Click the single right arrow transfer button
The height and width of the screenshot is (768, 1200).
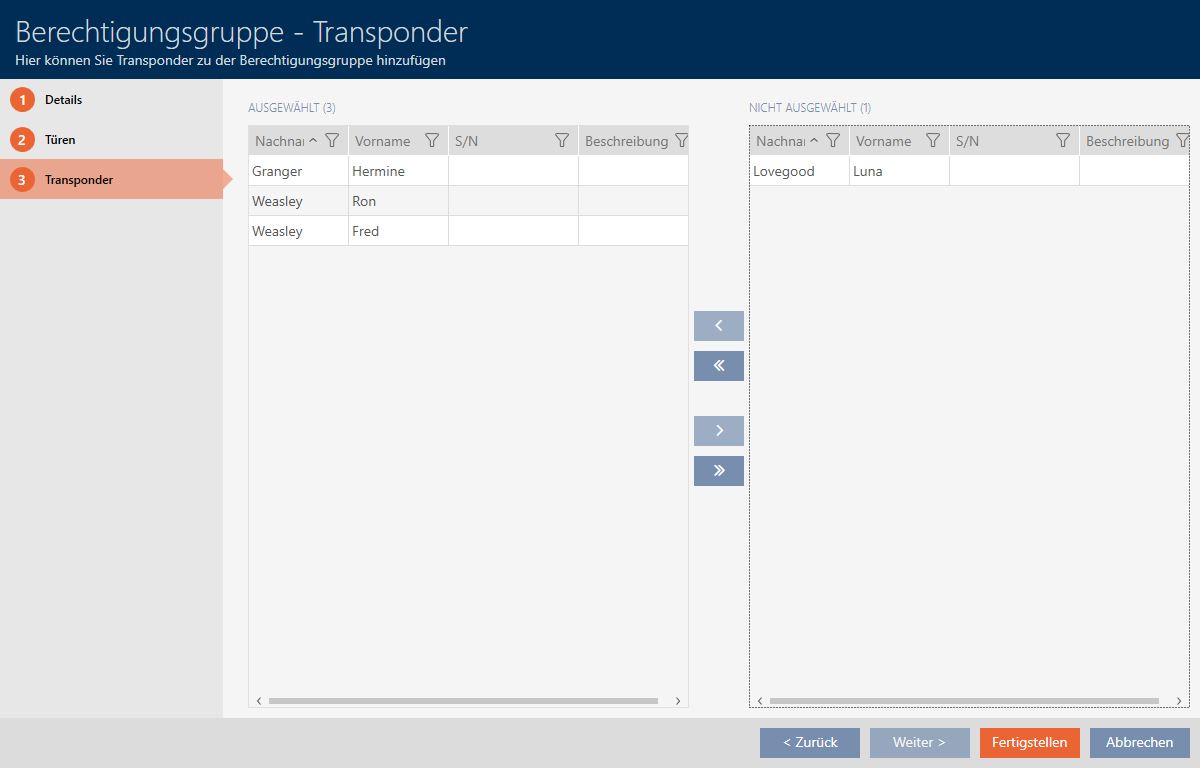coord(718,431)
